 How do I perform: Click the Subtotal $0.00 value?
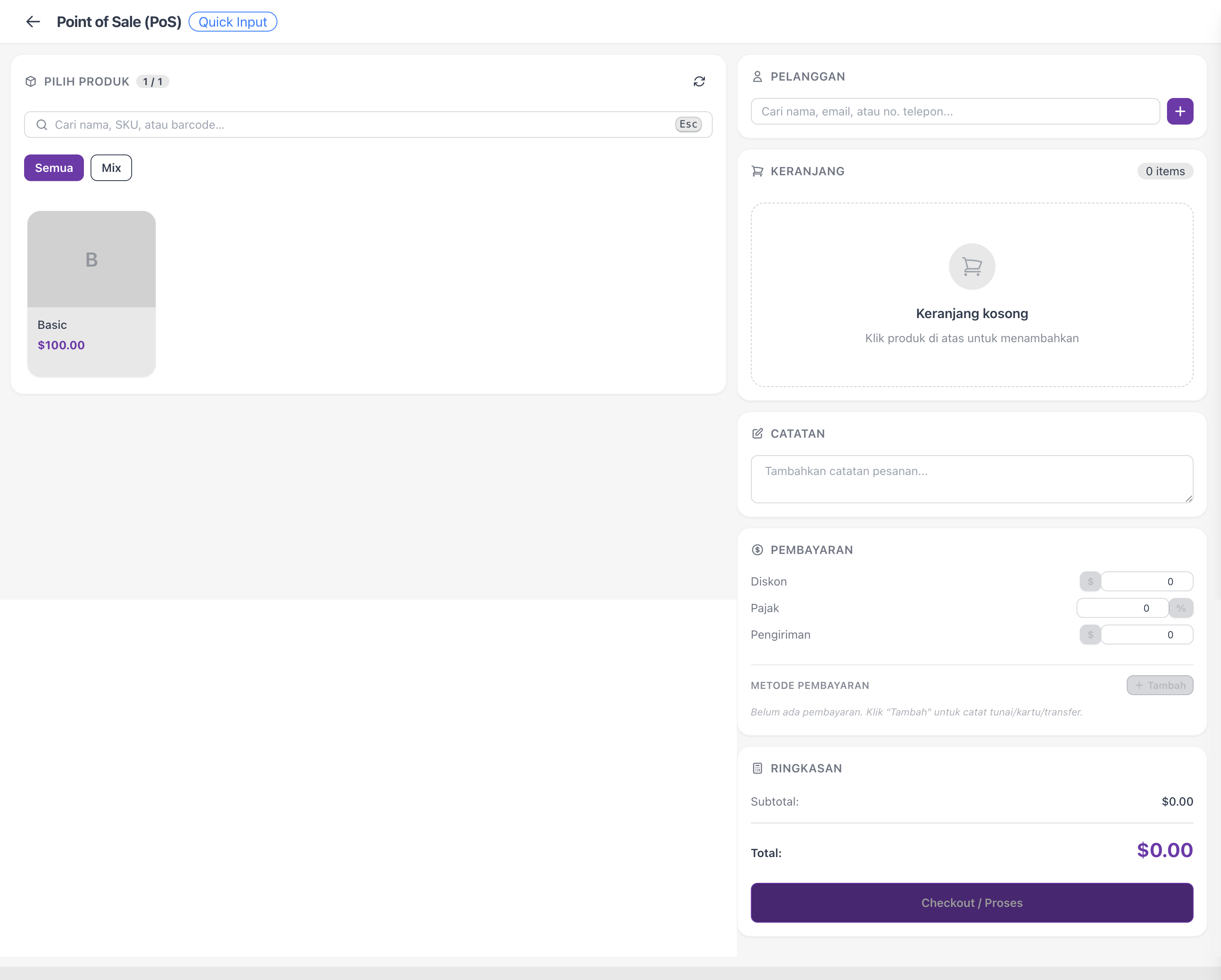[x=1177, y=802]
